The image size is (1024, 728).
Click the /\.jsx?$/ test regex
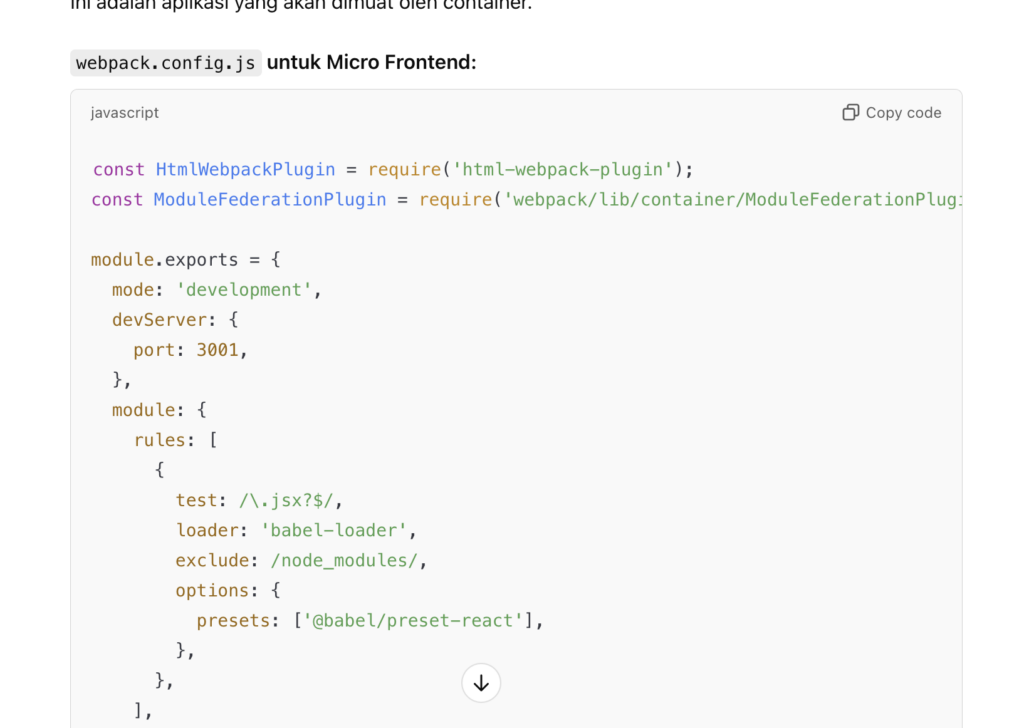(290, 500)
